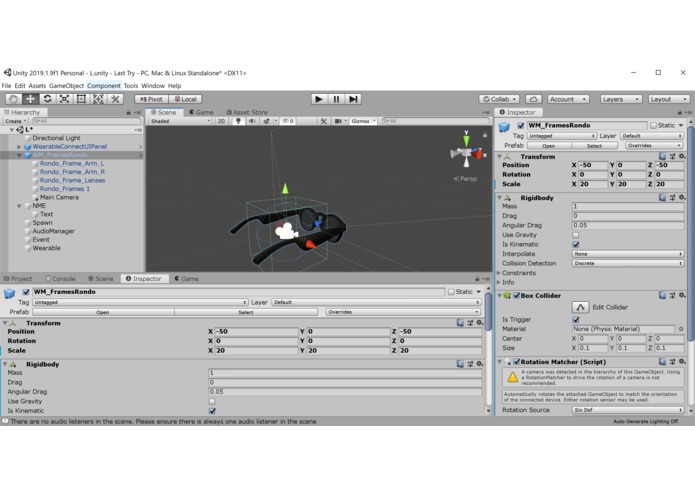Click prefab Select button in right Inspector
The image size is (695, 494).
594,146
